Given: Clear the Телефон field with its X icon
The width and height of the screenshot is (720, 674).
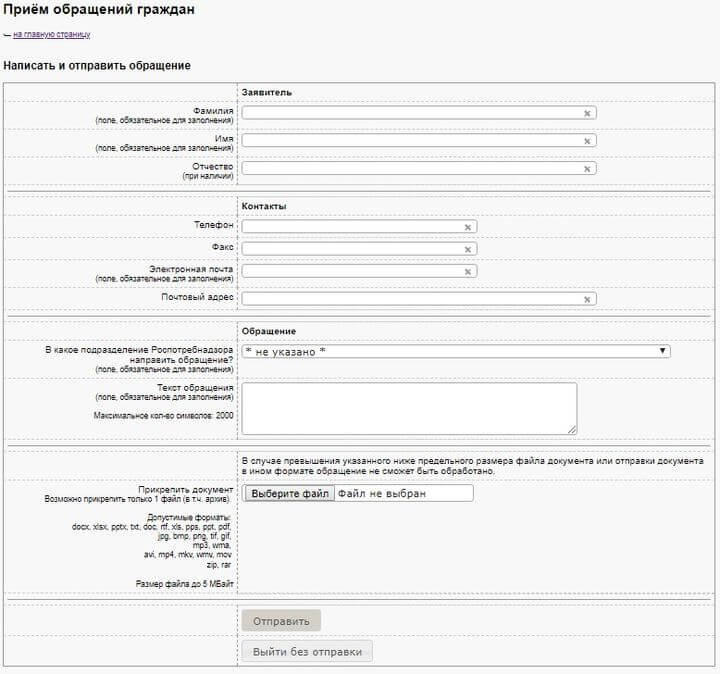Looking at the screenshot, I should point(467,227).
